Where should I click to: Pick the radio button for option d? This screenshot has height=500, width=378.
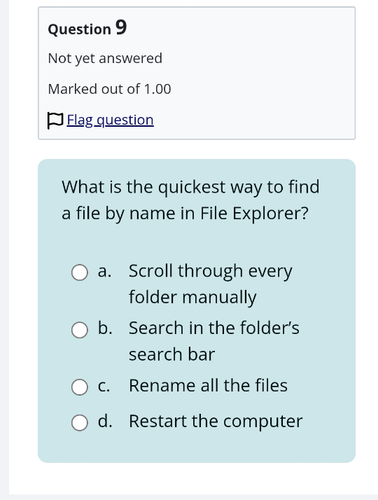(x=80, y=423)
